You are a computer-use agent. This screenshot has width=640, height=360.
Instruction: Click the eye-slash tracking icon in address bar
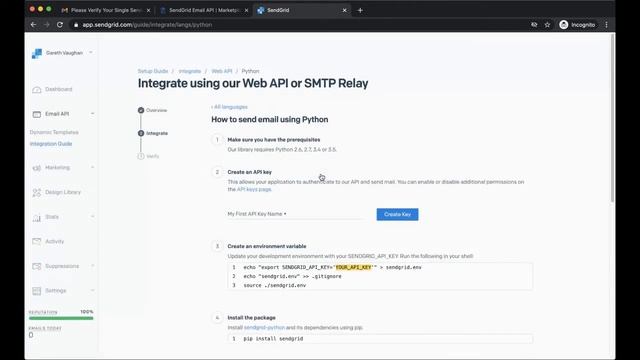534,25
